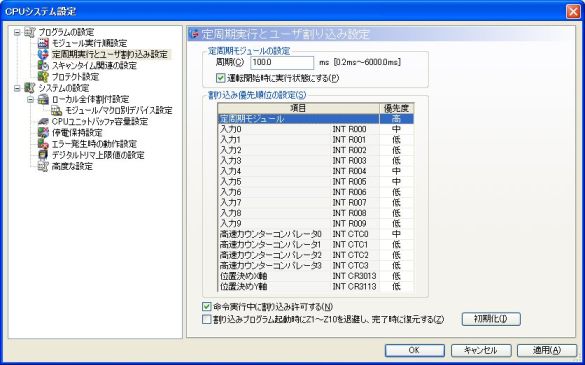Select the 入力0 row
Screen dimensions: 585x365
[316, 129]
